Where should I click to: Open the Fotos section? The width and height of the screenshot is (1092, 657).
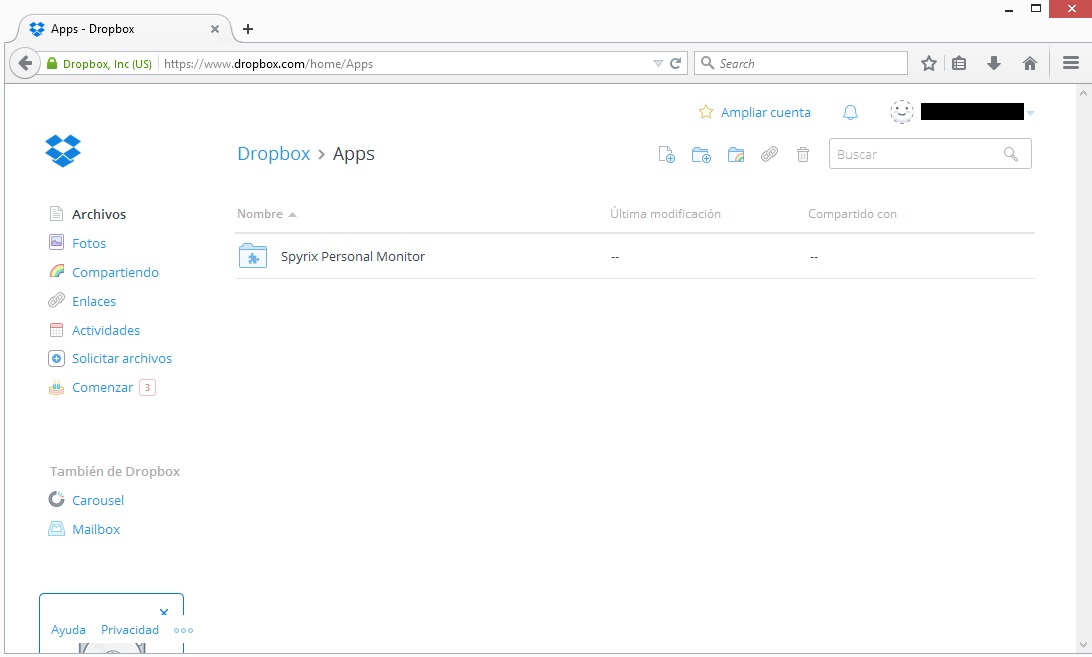click(x=89, y=243)
